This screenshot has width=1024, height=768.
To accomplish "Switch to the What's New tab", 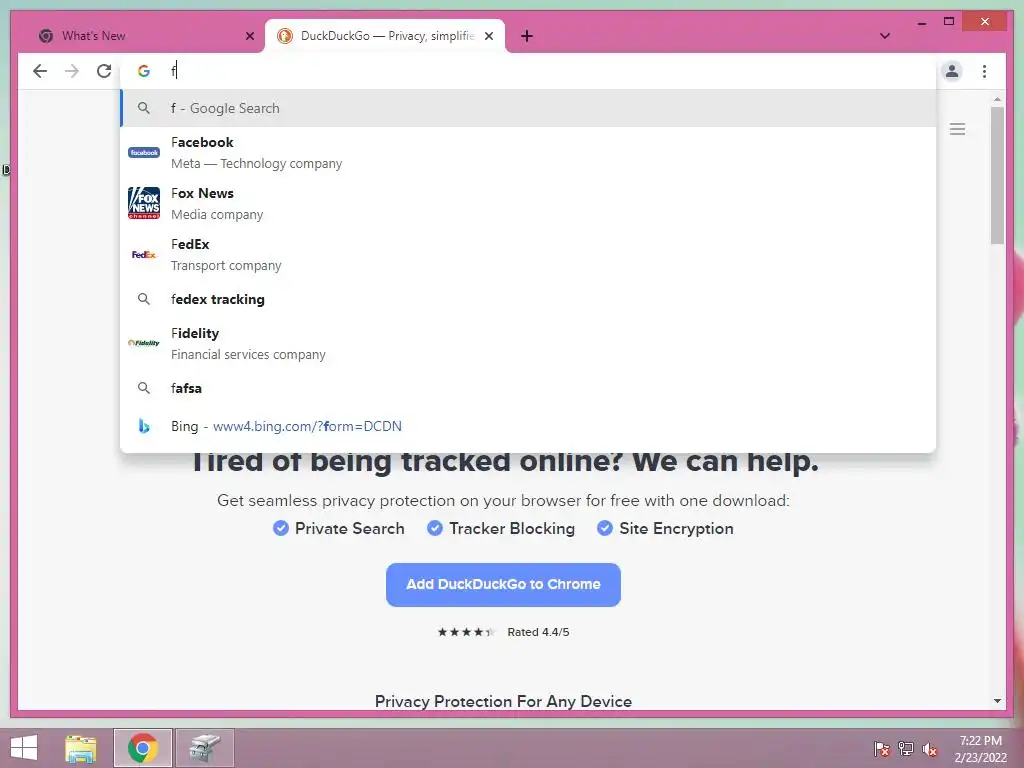I will [x=142, y=36].
